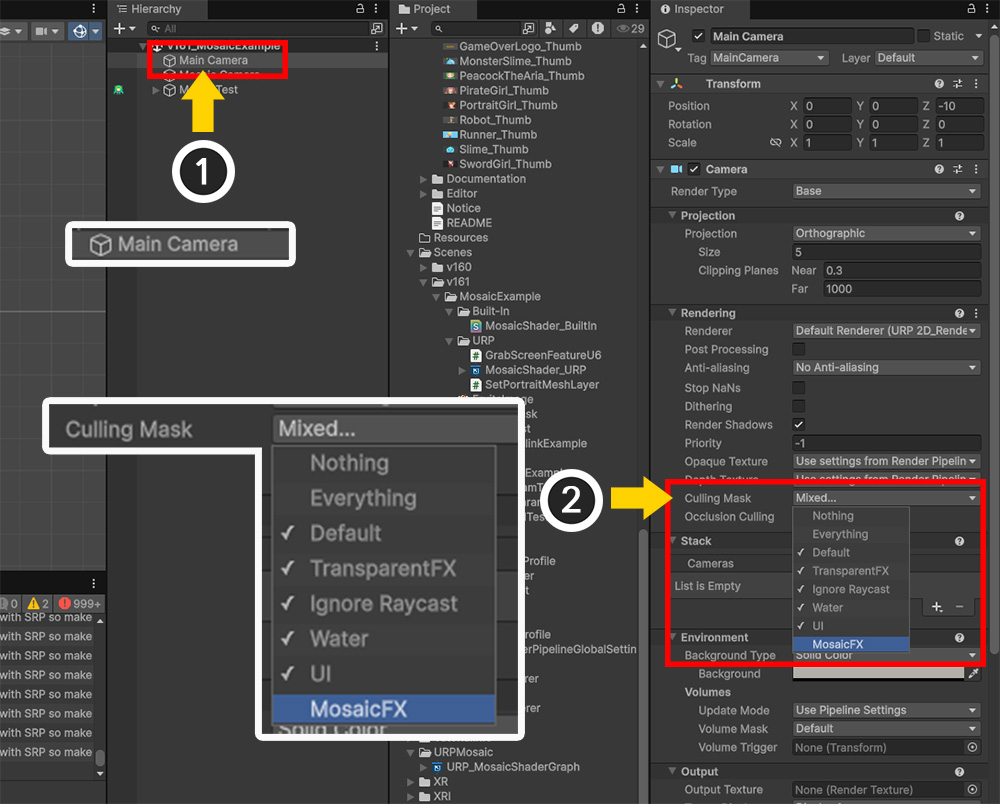Lock the Hierarchy panel with the padlock icon
The image size is (1000, 804).
[x=360, y=8]
